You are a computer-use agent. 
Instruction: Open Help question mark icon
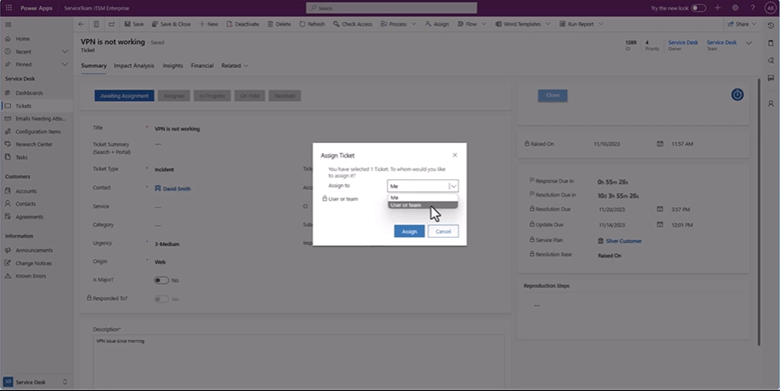pos(753,8)
